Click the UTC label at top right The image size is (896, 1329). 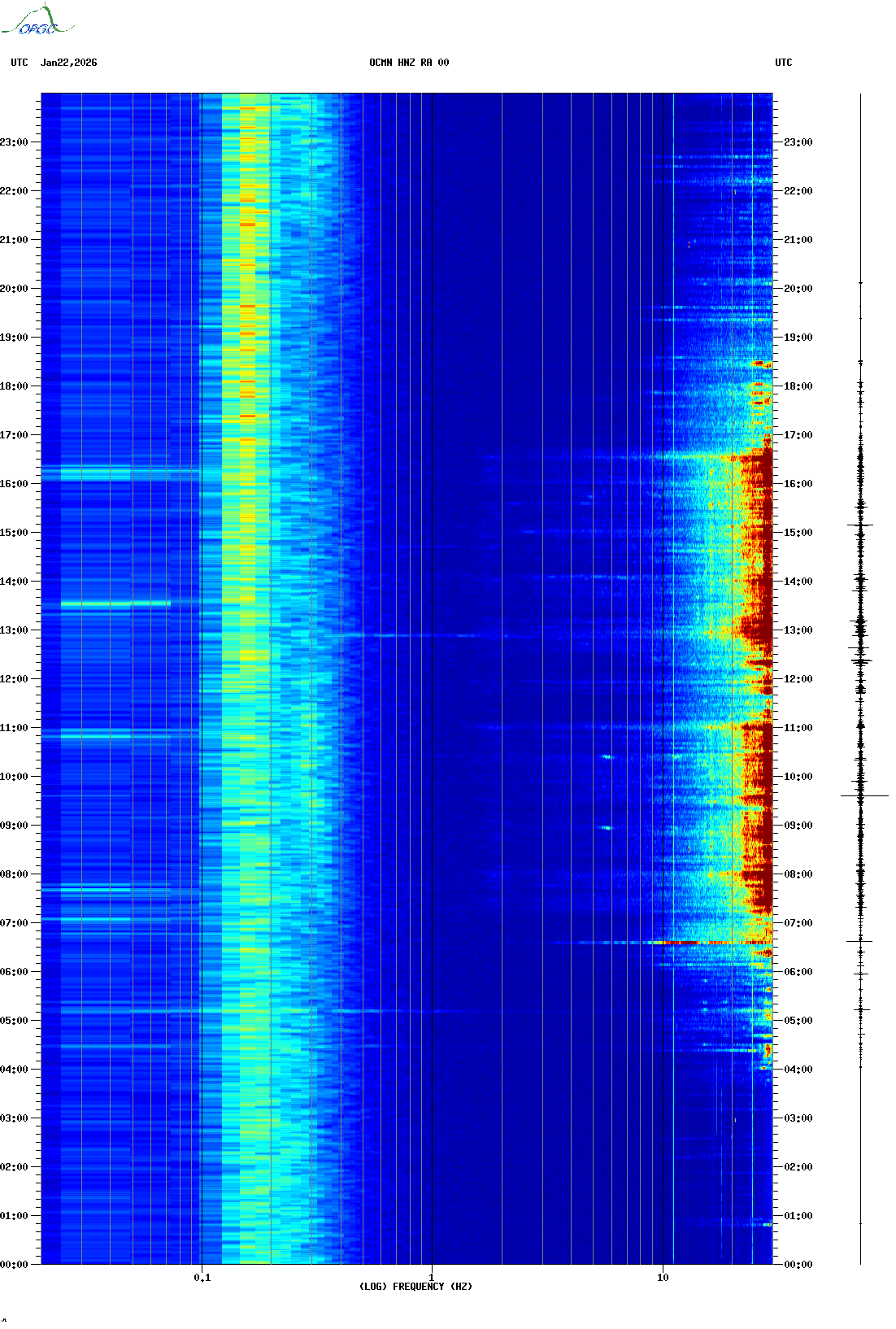(x=783, y=63)
